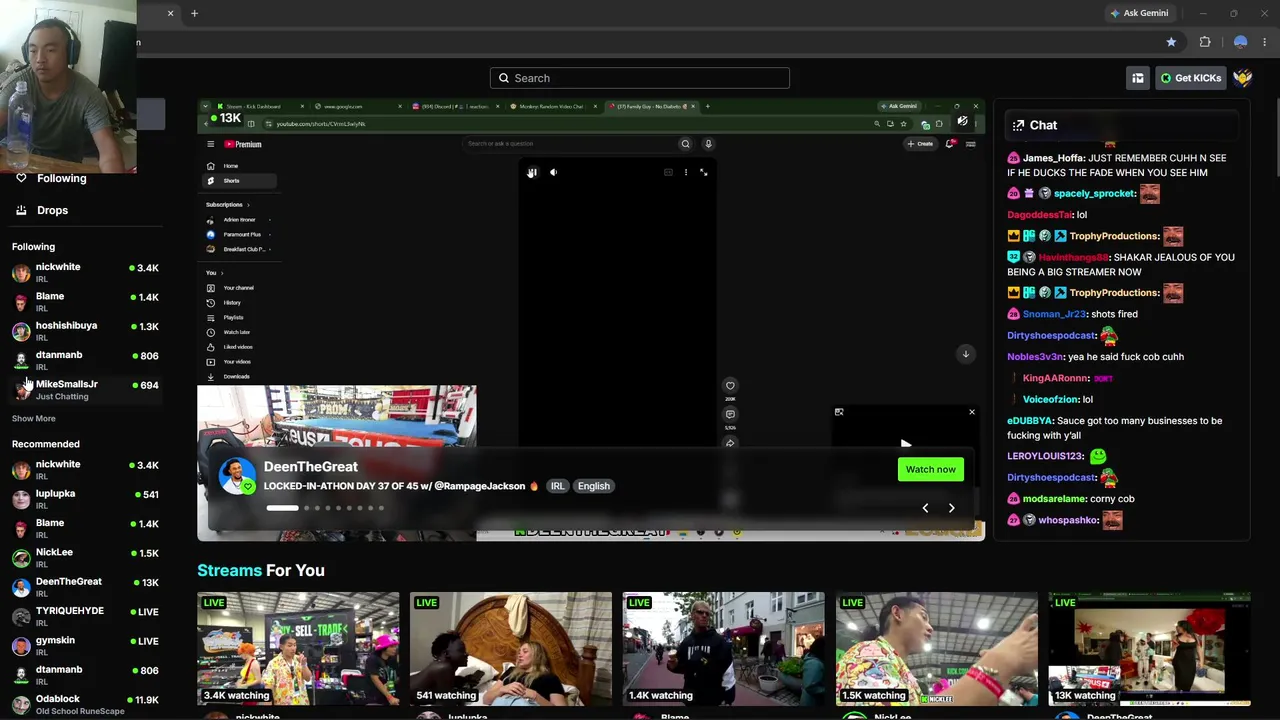This screenshot has height=720, width=1280.
Task: Click the Just Chatting category under MikeSmallsJr
Action: [x=62, y=396]
